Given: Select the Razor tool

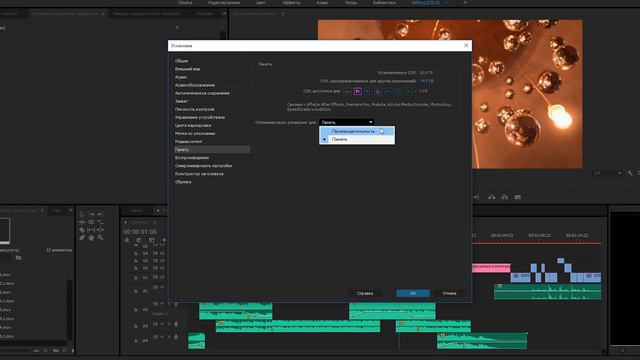Looking at the screenshot, I should pos(82,230).
